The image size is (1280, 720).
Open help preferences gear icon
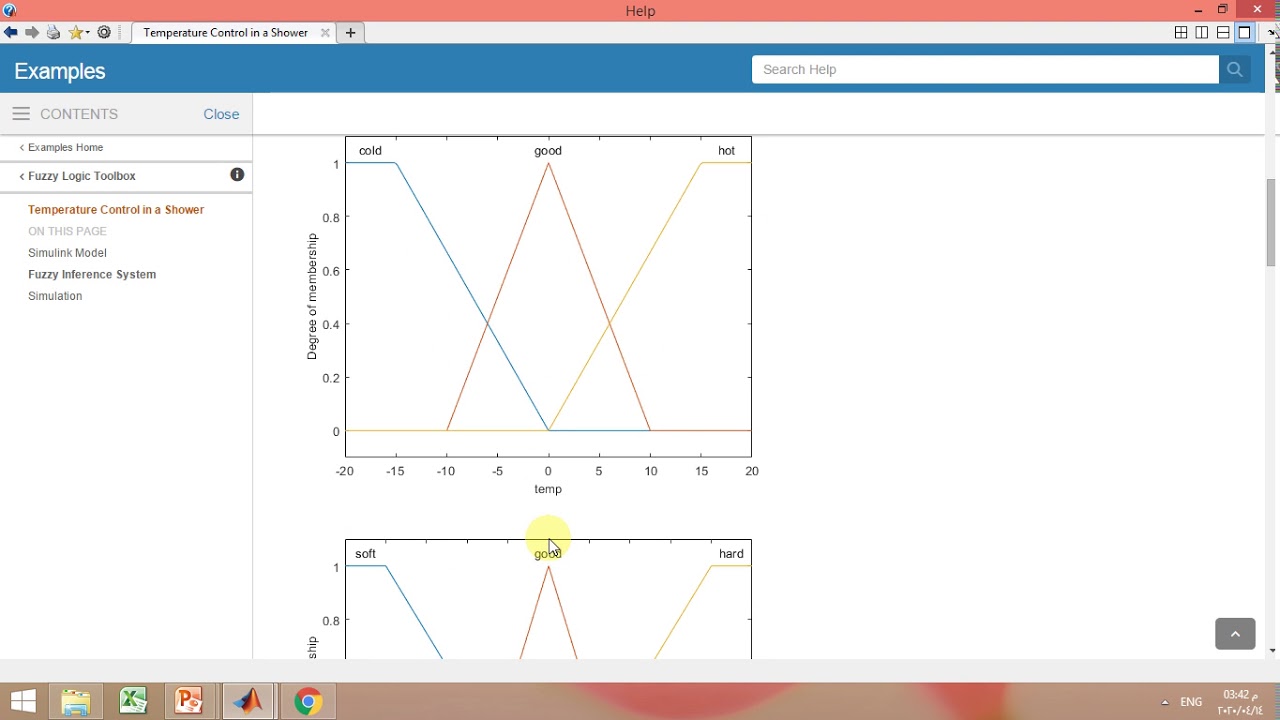click(104, 33)
